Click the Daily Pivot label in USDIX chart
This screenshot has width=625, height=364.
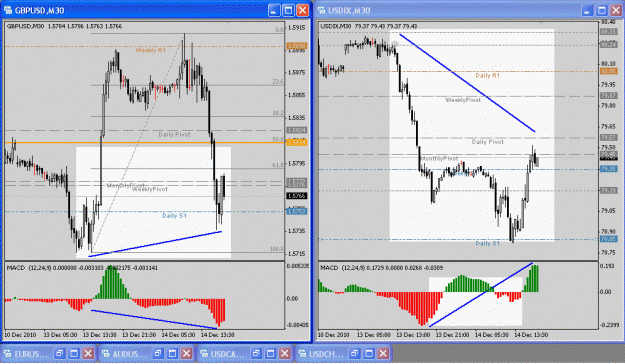tap(487, 142)
